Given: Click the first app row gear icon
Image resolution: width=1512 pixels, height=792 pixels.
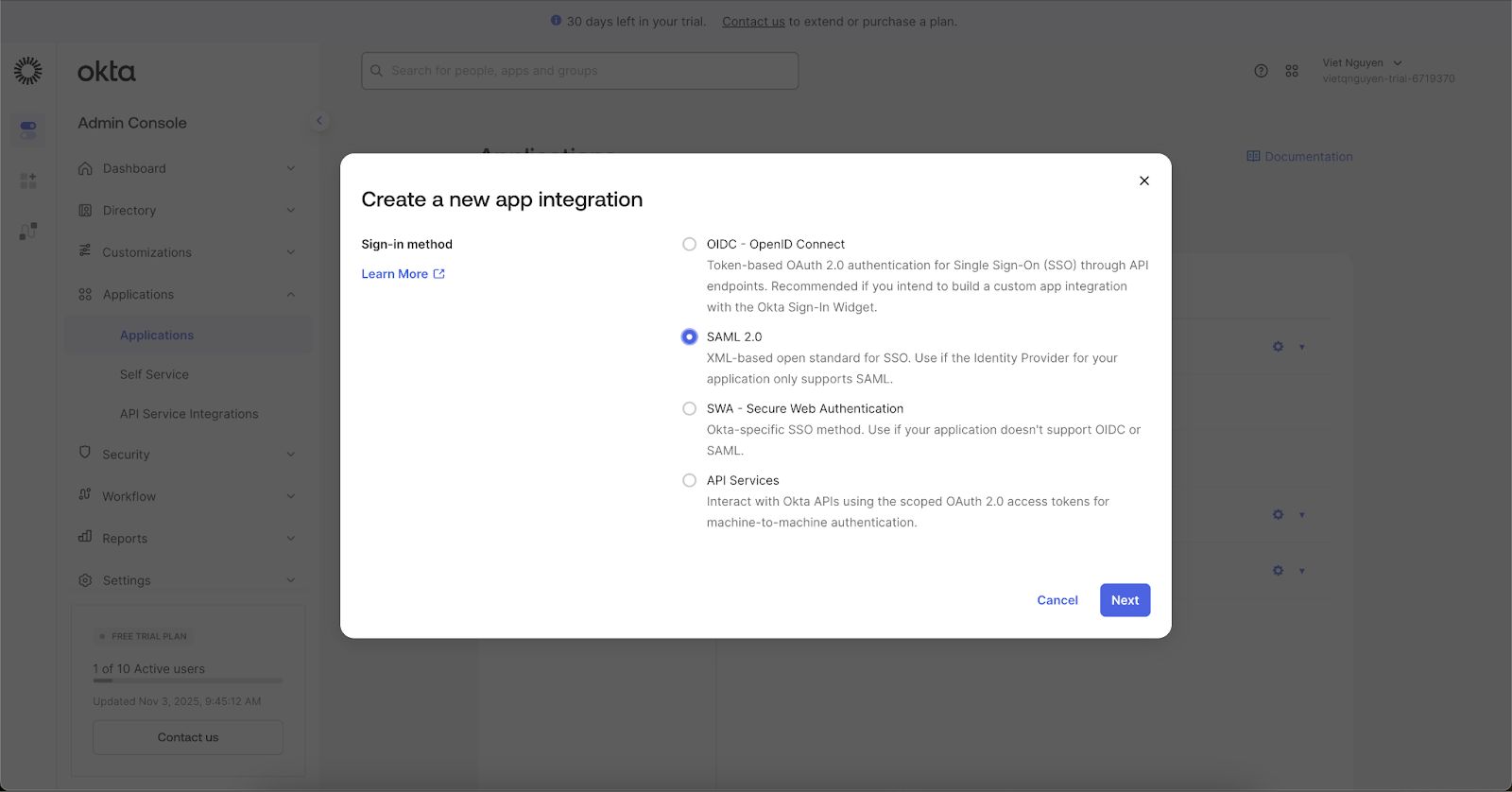Looking at the screenshot, I should click(x=1278, y=347).
